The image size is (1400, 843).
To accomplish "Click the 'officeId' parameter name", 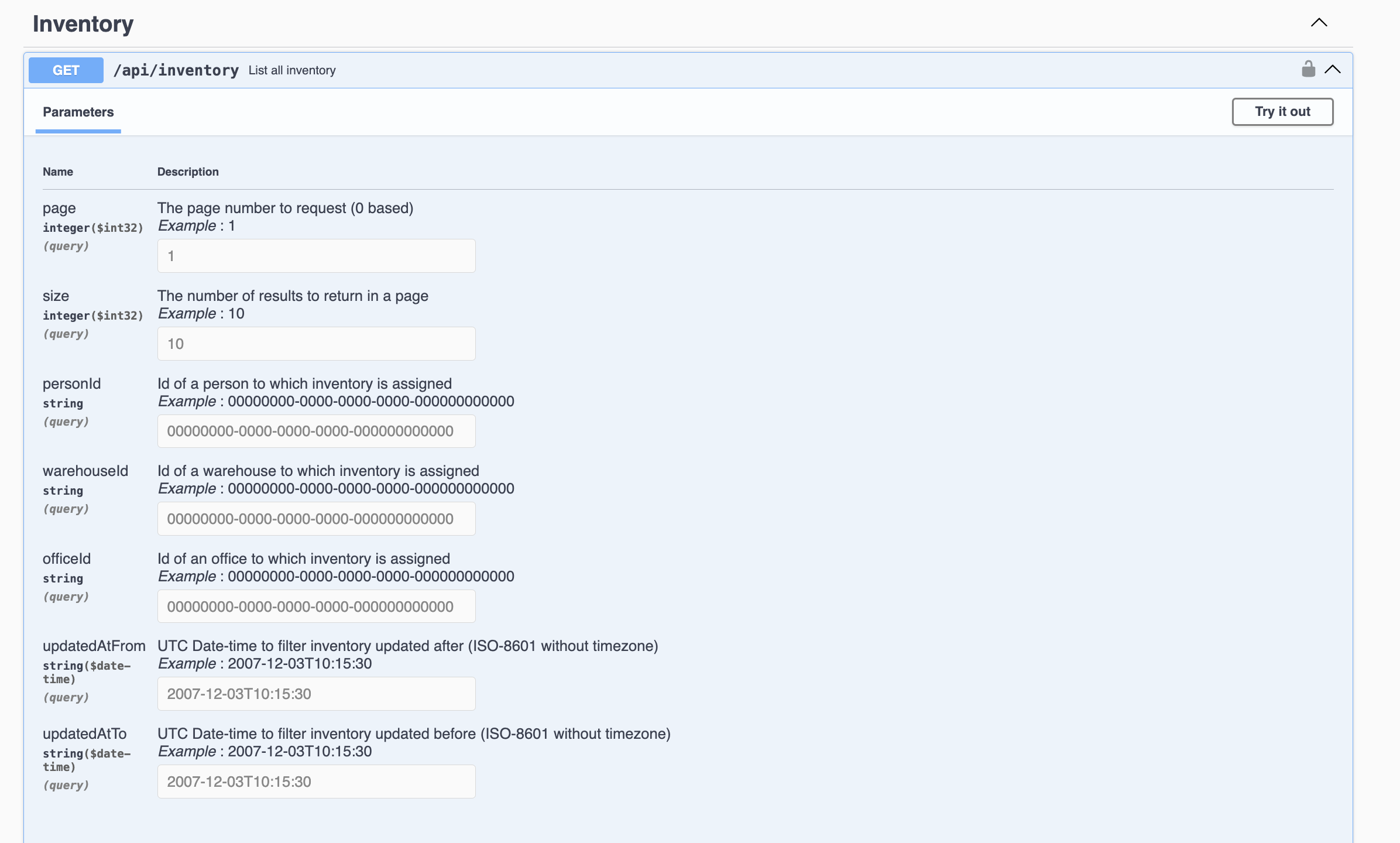I will pos(67,559).
